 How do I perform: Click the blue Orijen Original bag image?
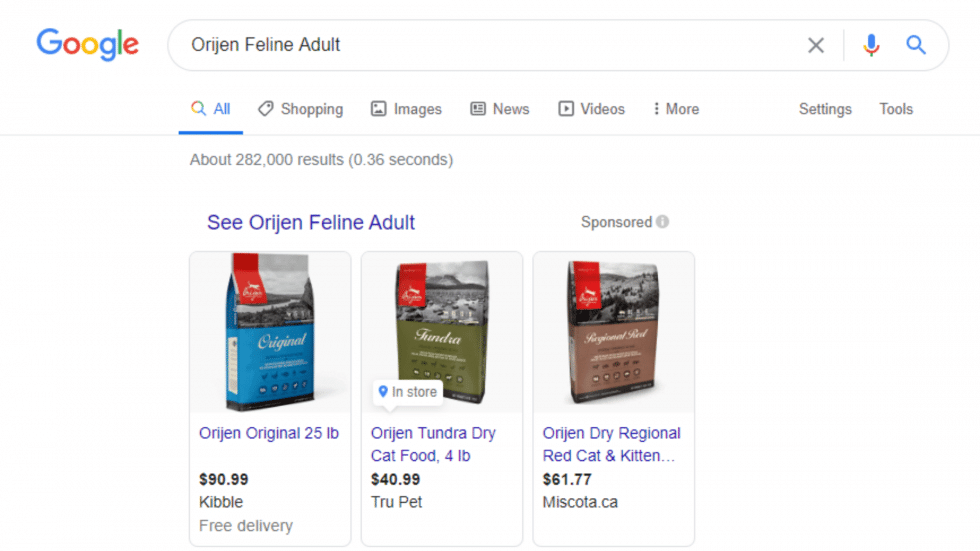pos(270,332)
